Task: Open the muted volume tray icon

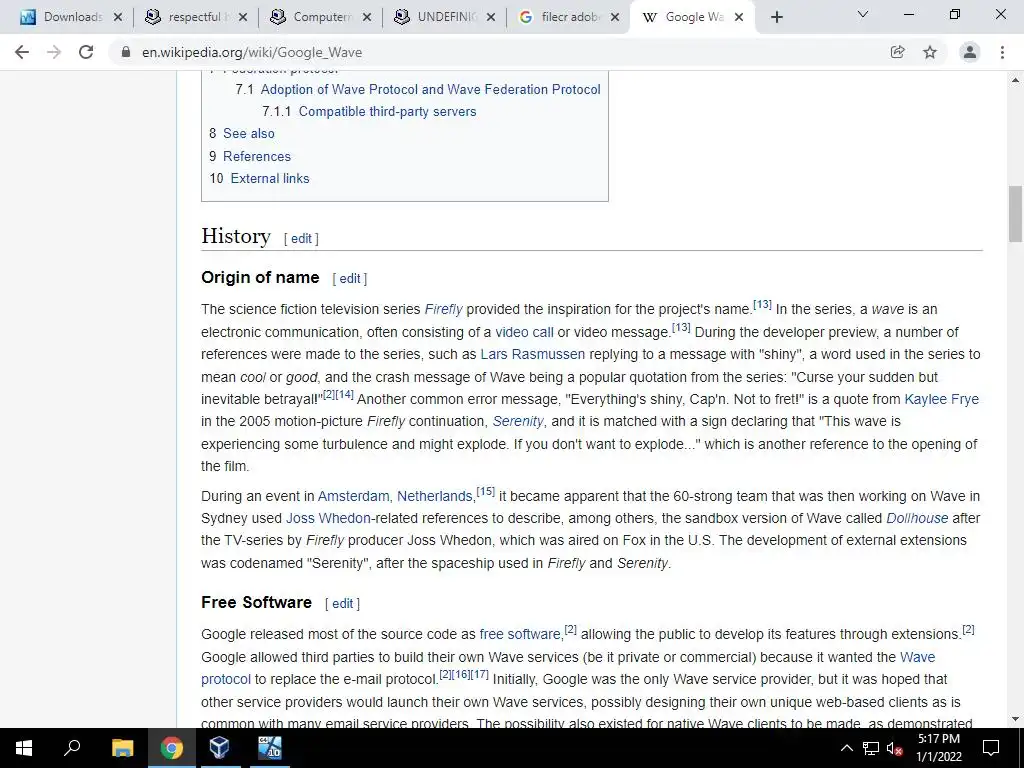Action: coord(895,748)
